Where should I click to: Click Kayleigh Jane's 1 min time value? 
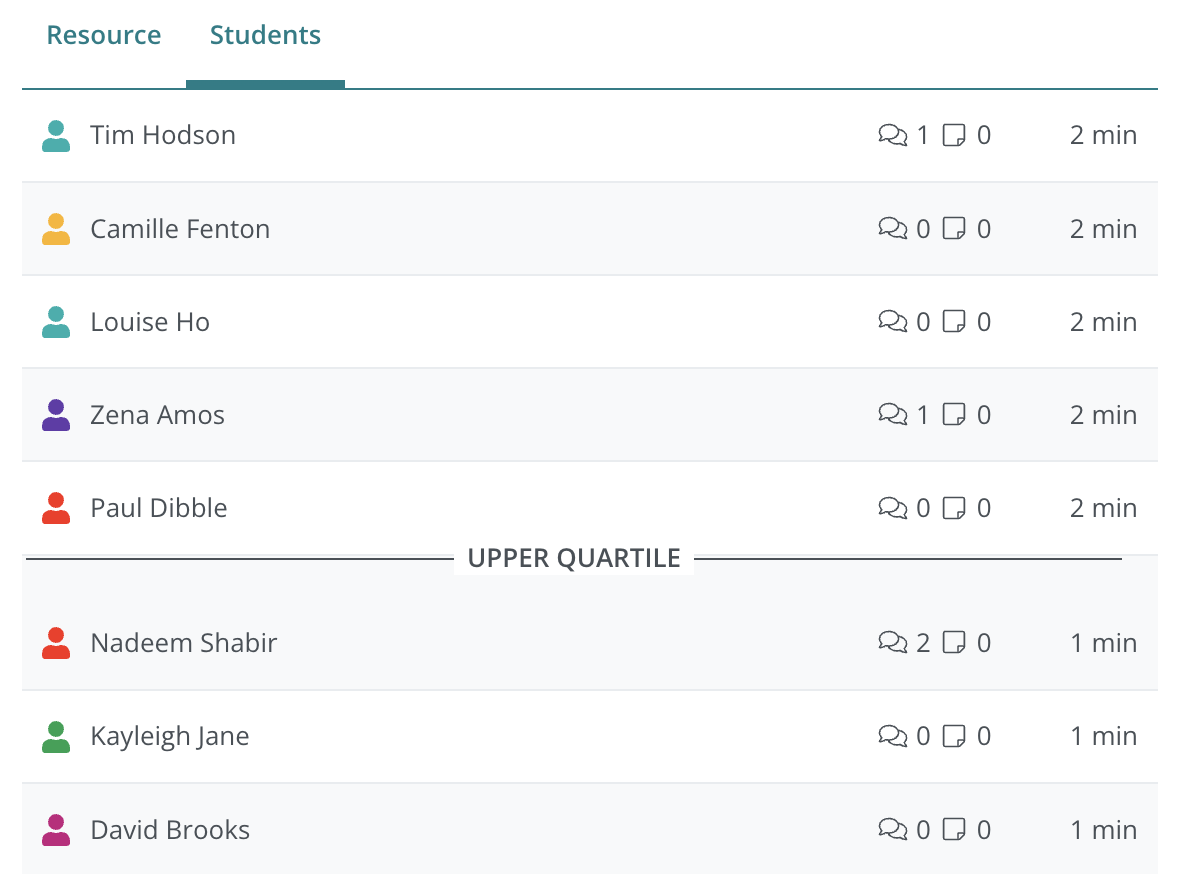coord(1103,736)
